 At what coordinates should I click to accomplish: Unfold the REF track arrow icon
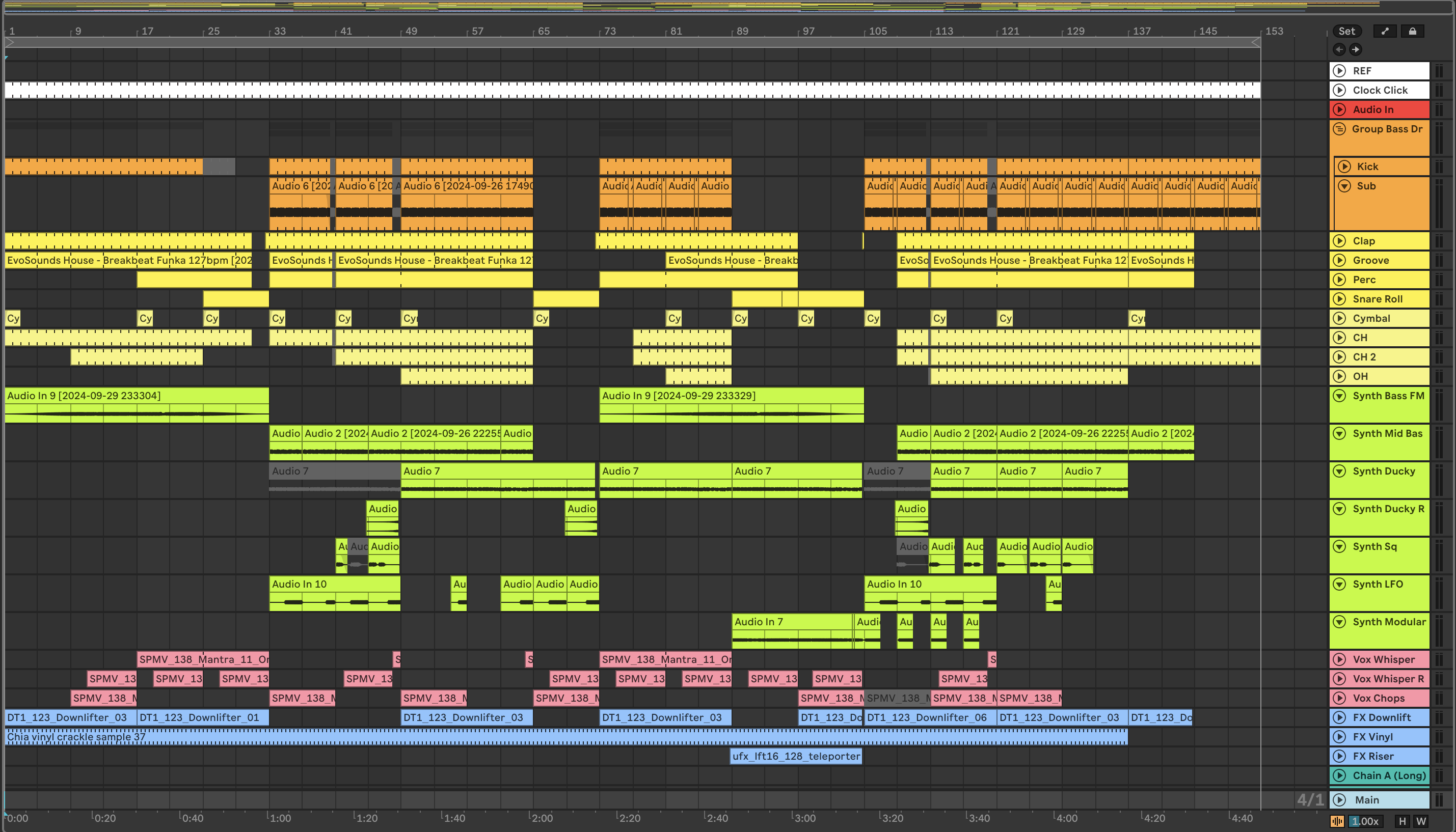1339,71
